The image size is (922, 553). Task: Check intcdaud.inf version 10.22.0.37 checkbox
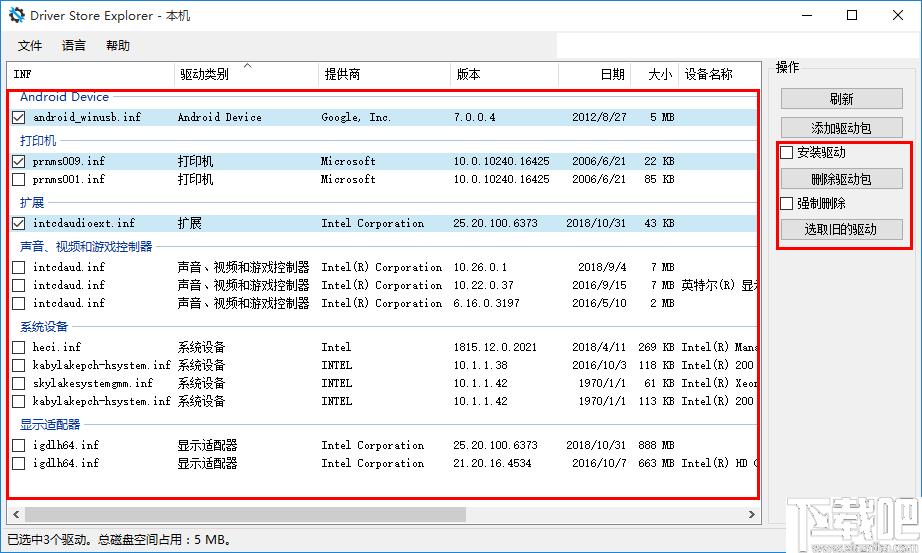[19, 285]
